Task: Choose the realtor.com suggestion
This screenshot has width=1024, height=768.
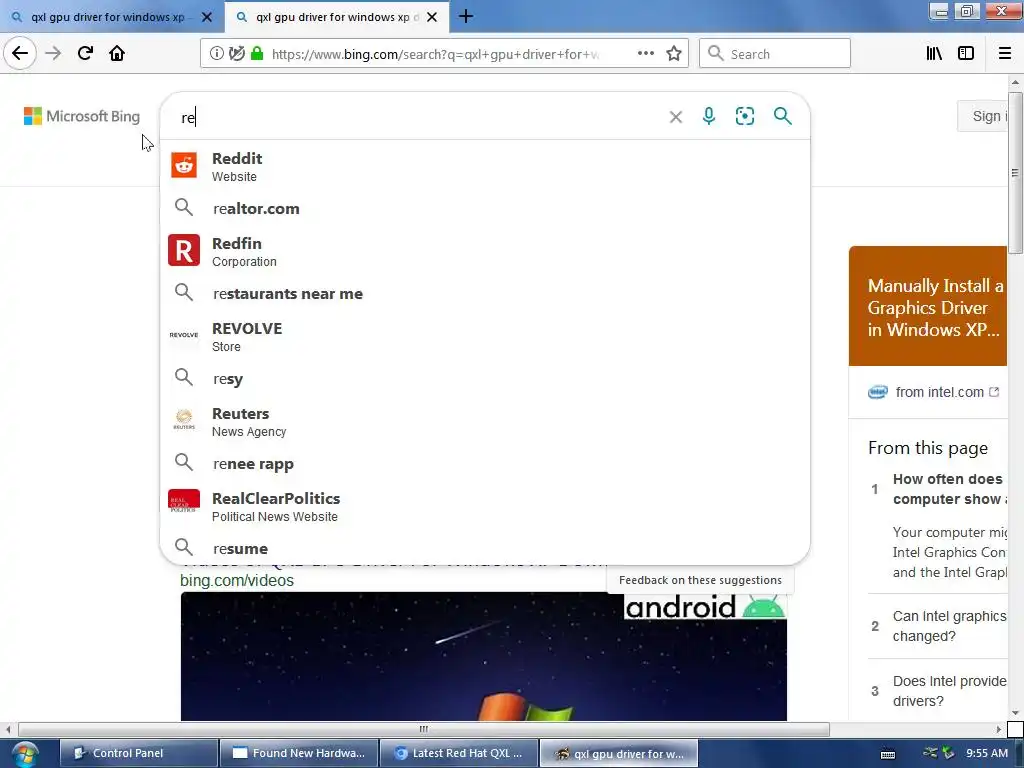Action: click(x=485, y=208)
